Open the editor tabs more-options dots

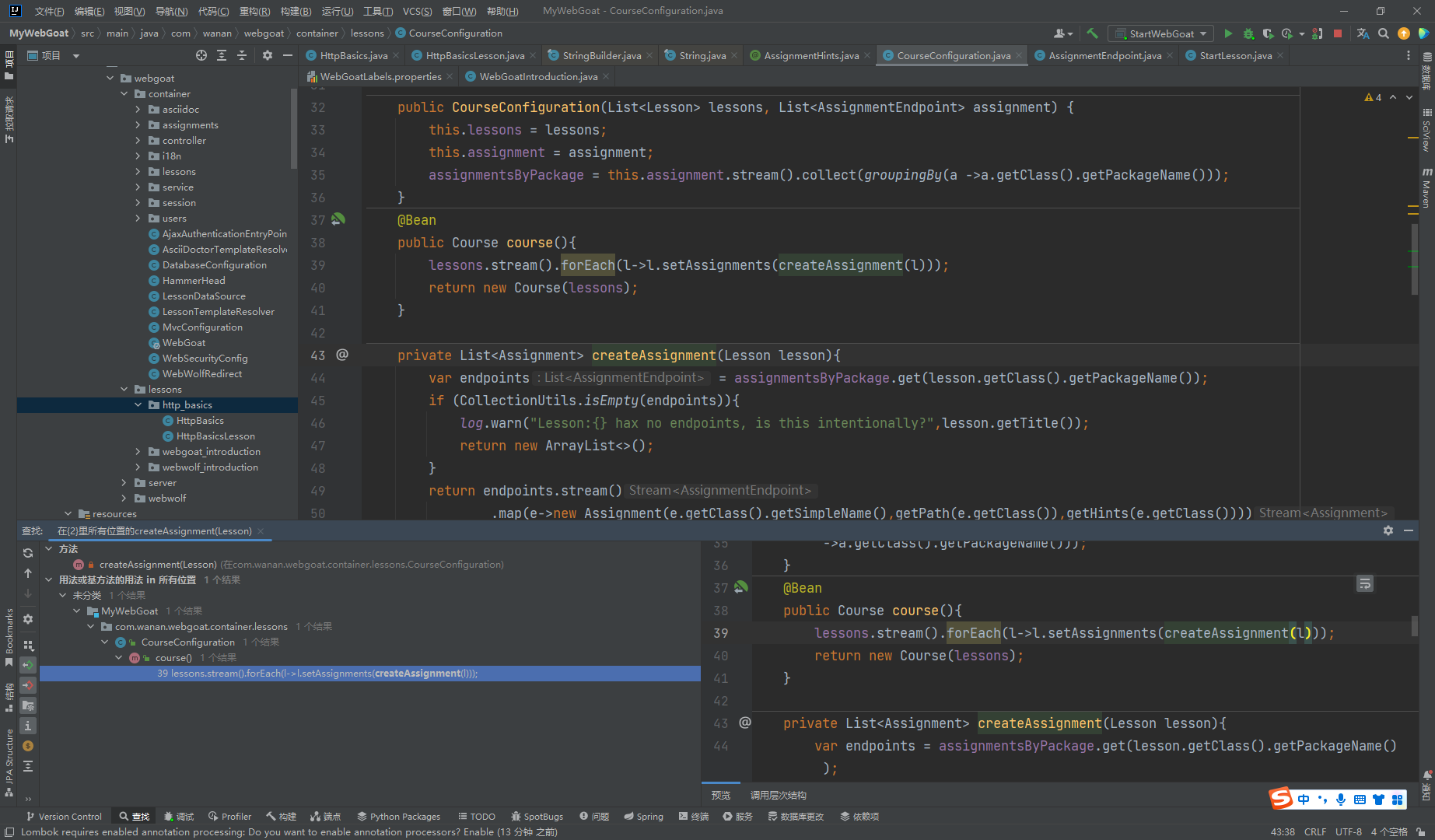(x=1409, y=55)
